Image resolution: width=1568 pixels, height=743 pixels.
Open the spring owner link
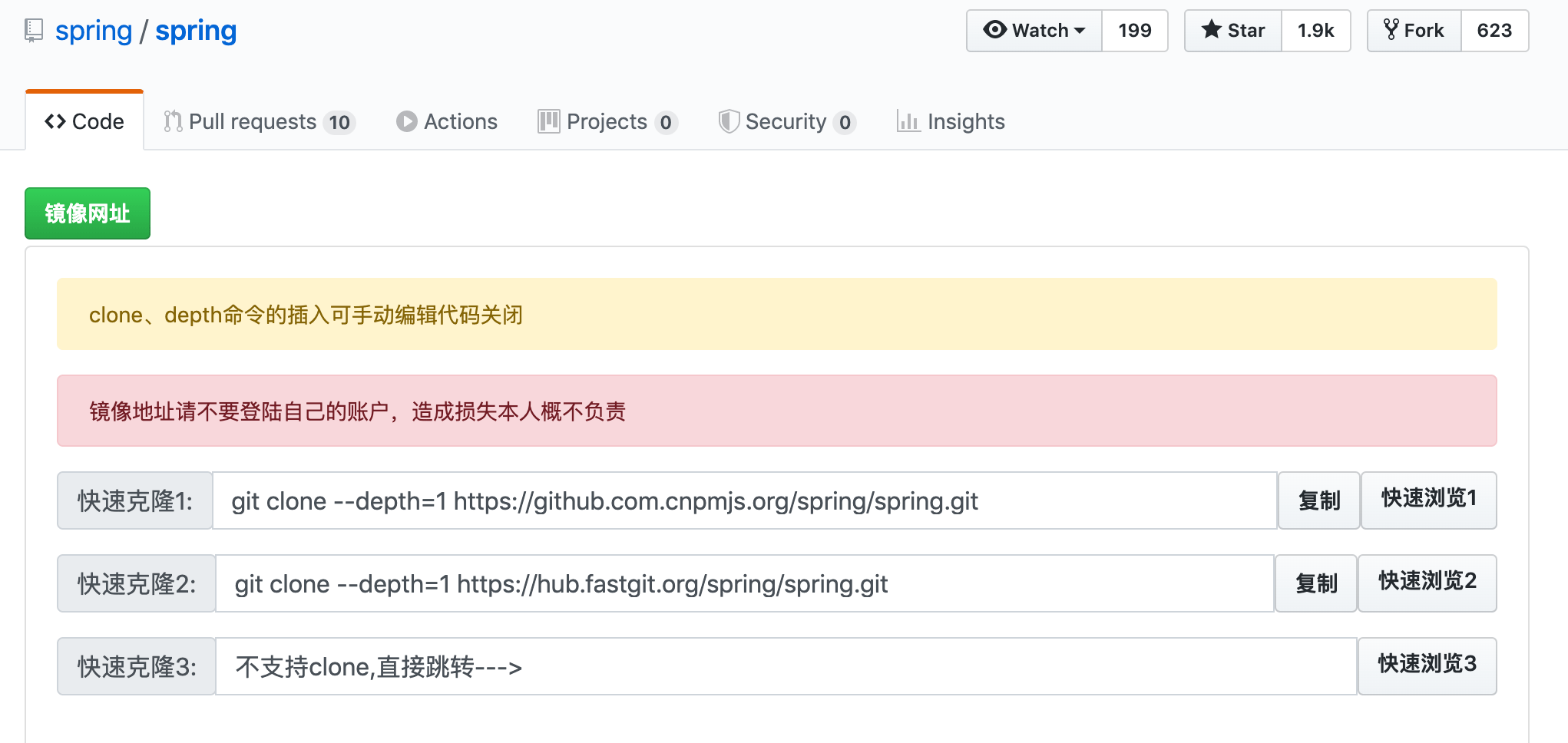coord(94,31)
